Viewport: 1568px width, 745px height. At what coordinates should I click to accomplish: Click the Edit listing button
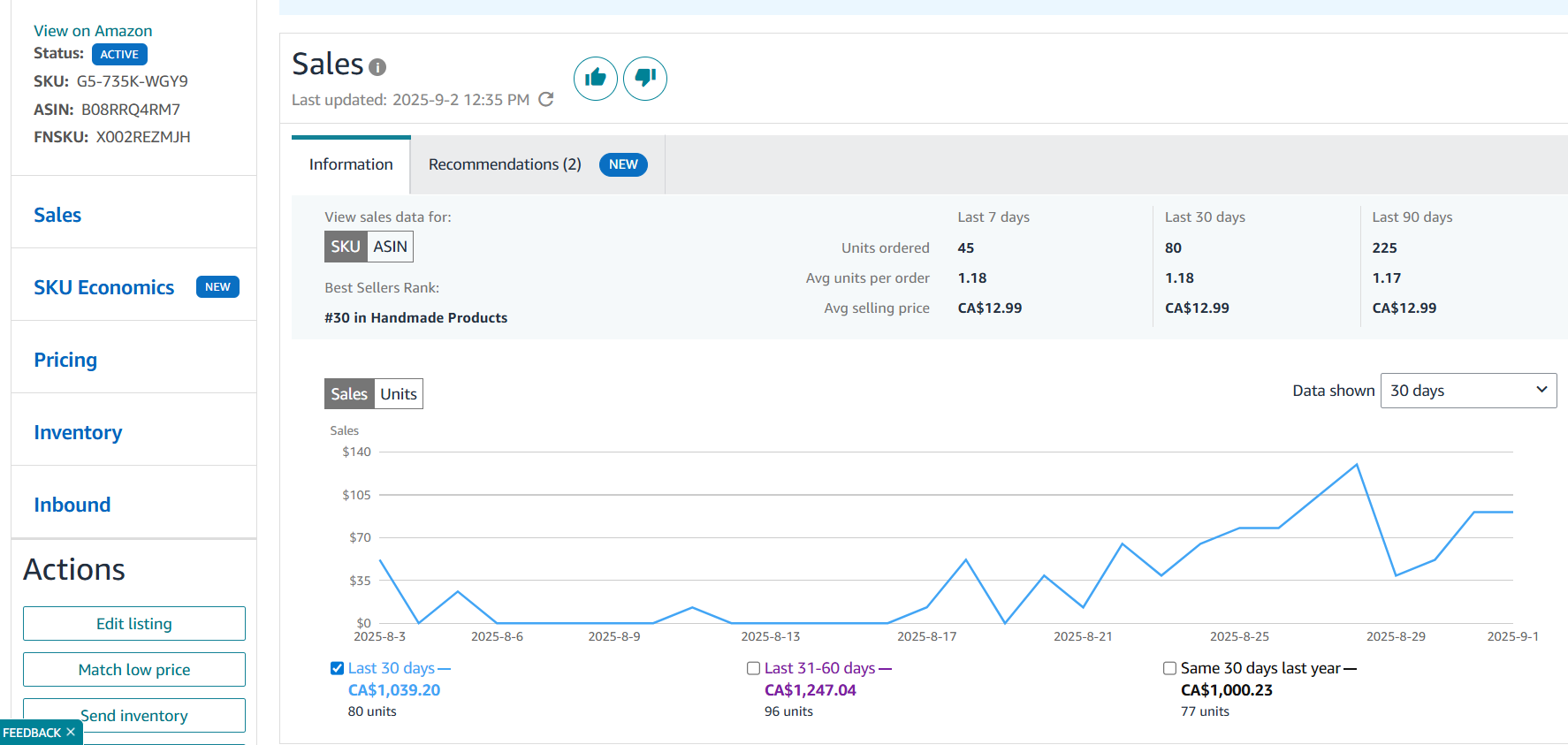(x=134, y=623)
